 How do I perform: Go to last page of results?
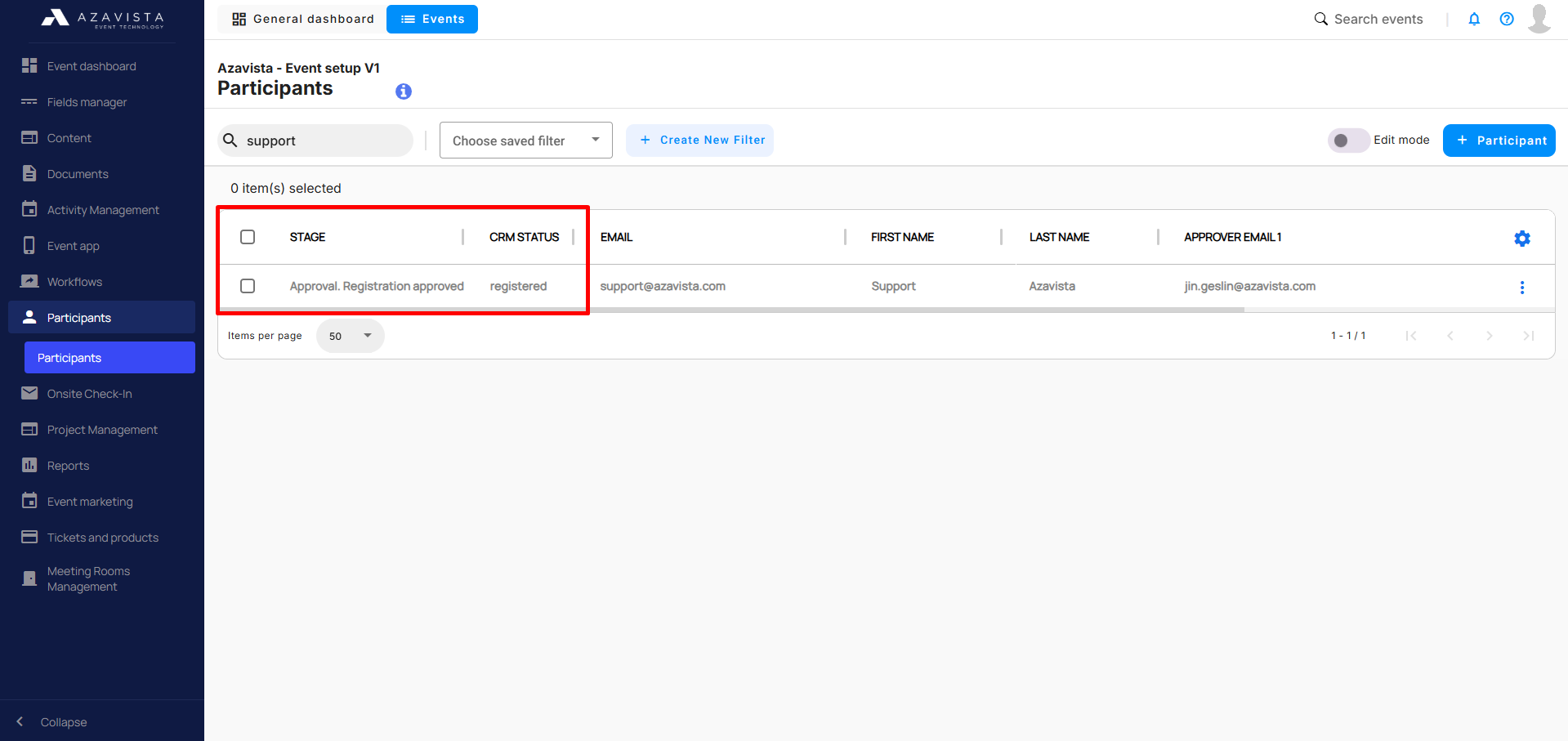click(x=1529, y=336)
